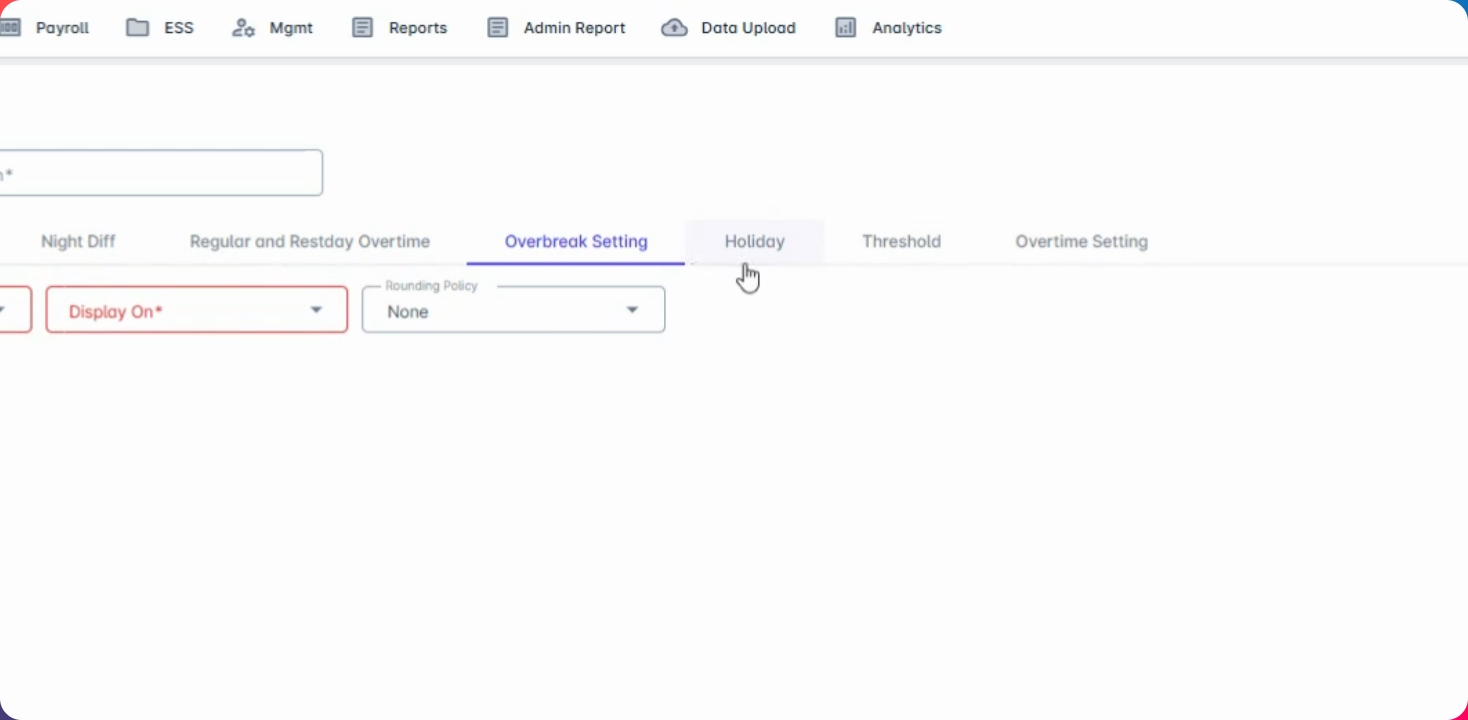
Task: Click the Reports document icon
Action: (x=362, y=28)
